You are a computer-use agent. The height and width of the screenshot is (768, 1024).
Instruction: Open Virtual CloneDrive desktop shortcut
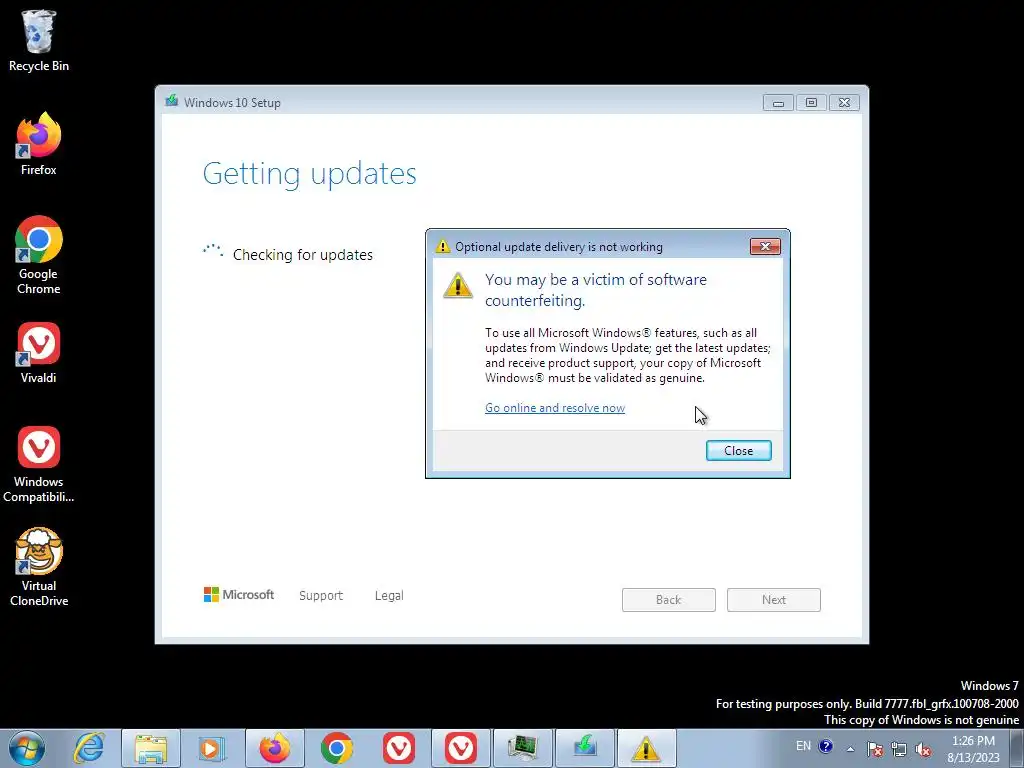39,567
